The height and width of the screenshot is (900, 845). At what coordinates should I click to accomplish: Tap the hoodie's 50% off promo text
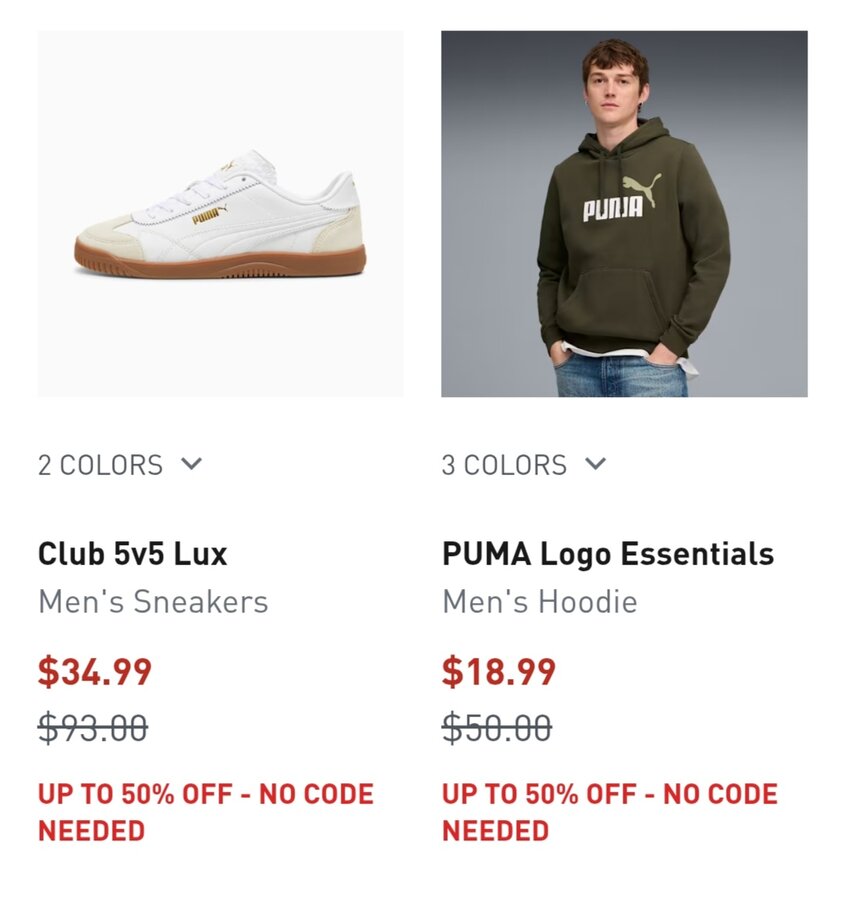click(610, 812)
